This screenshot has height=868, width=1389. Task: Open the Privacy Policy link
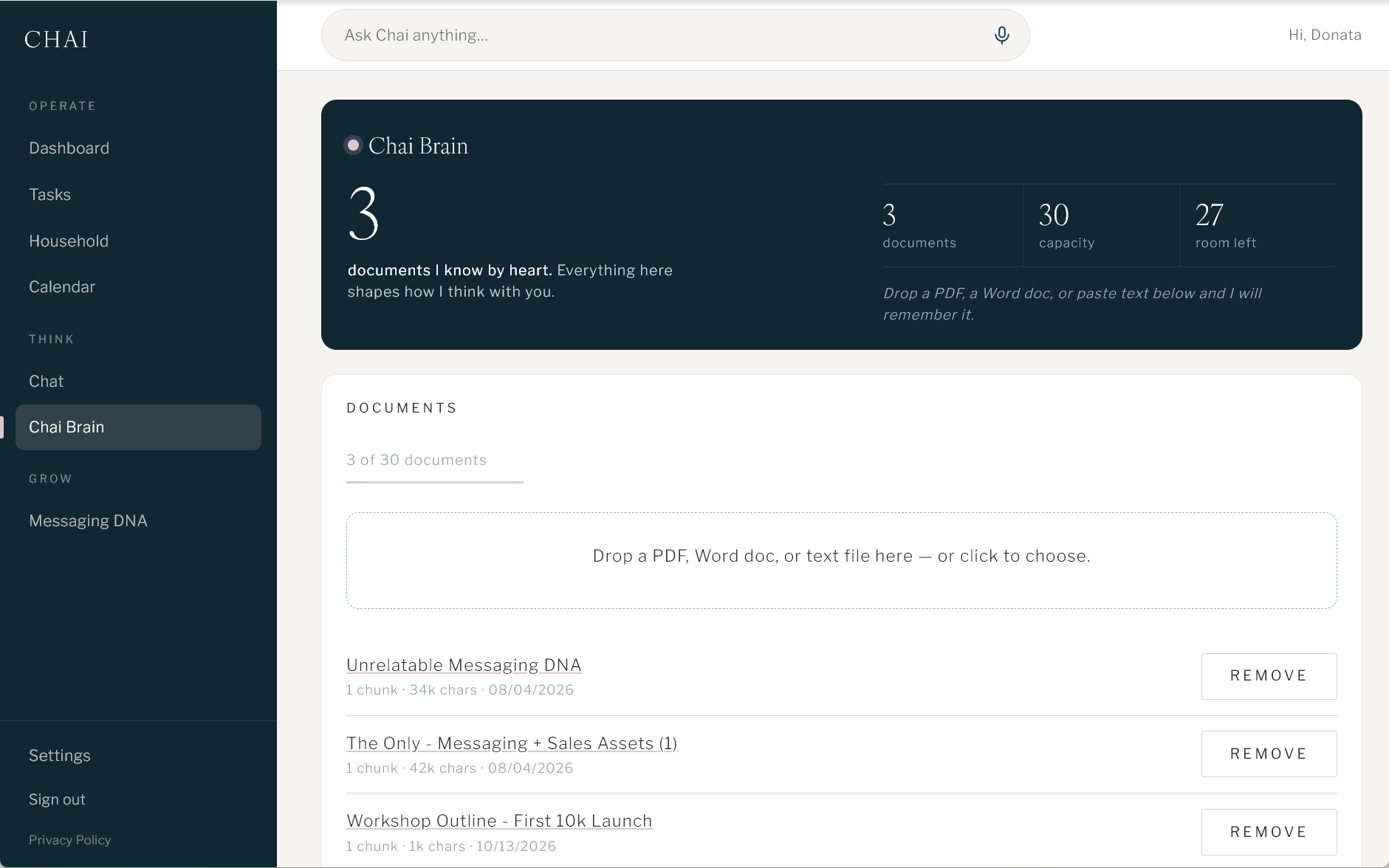(70, 840)
